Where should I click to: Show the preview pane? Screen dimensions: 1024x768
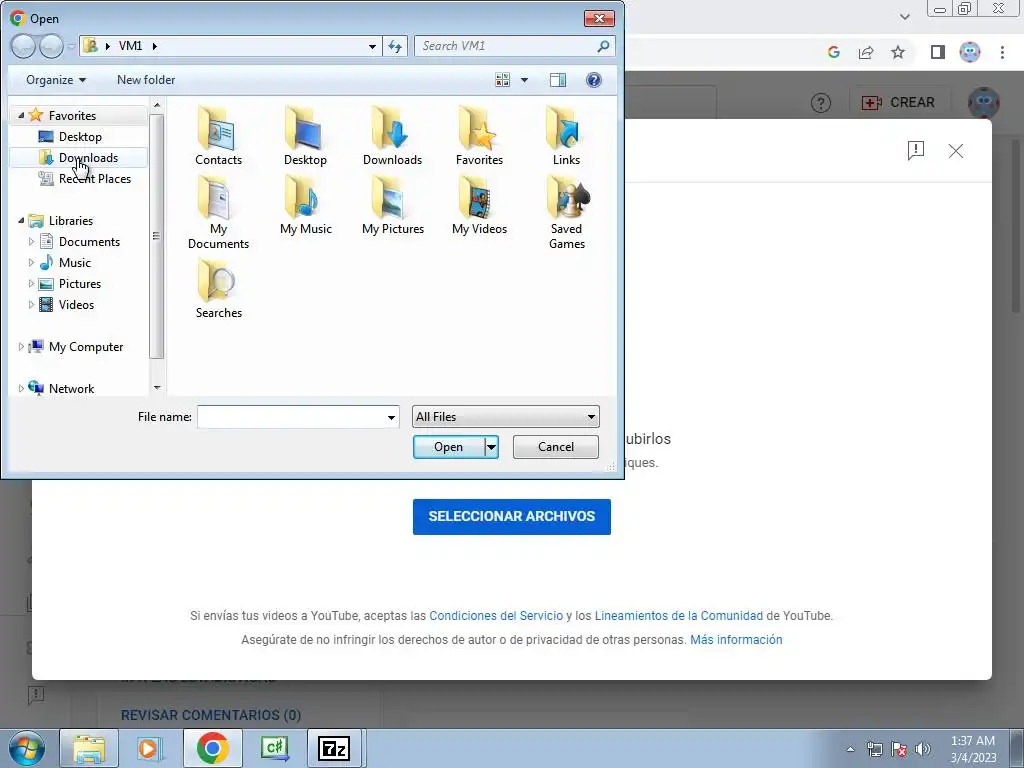[558, 80]
